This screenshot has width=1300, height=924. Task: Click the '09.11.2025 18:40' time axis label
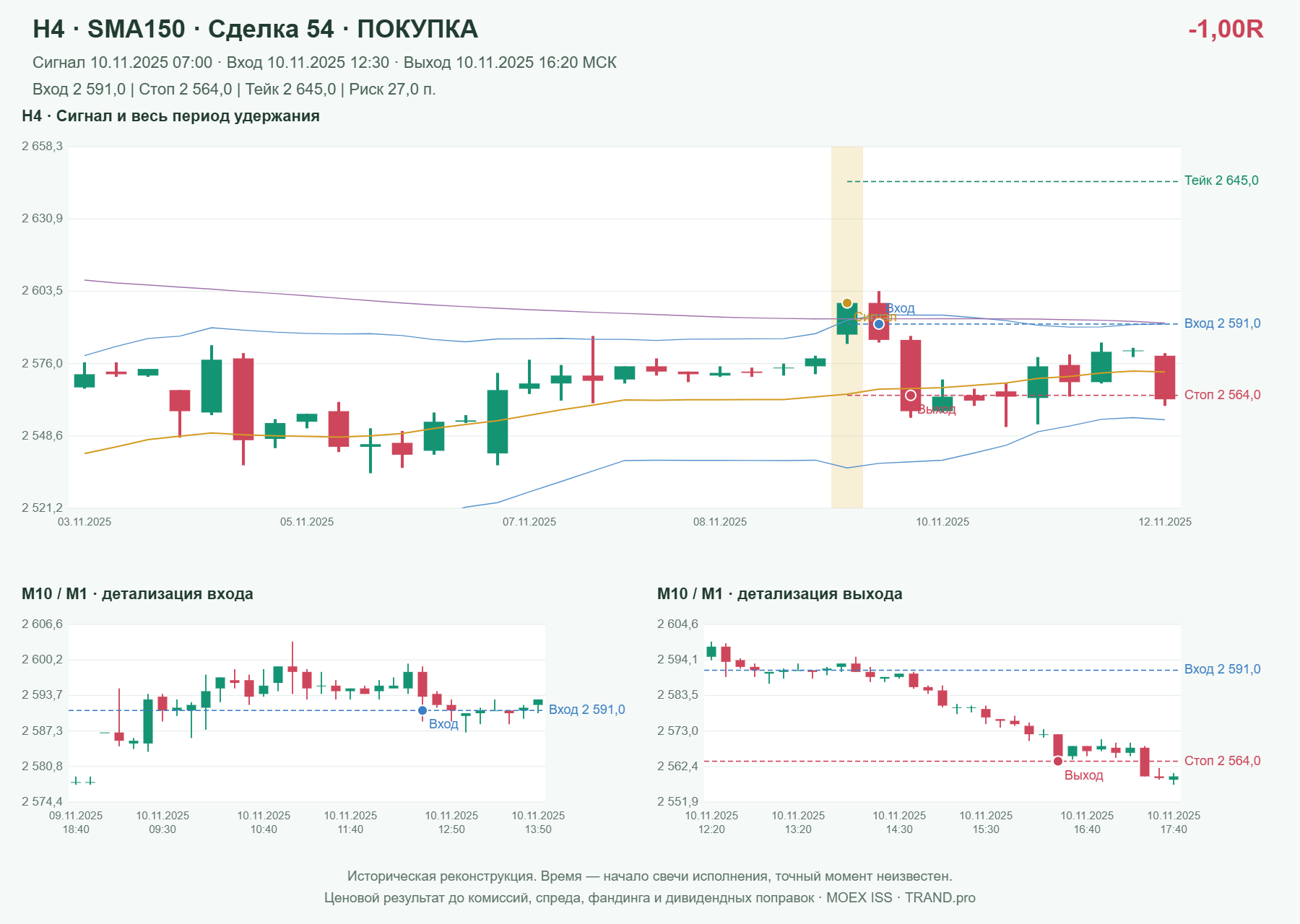(76, 822)
